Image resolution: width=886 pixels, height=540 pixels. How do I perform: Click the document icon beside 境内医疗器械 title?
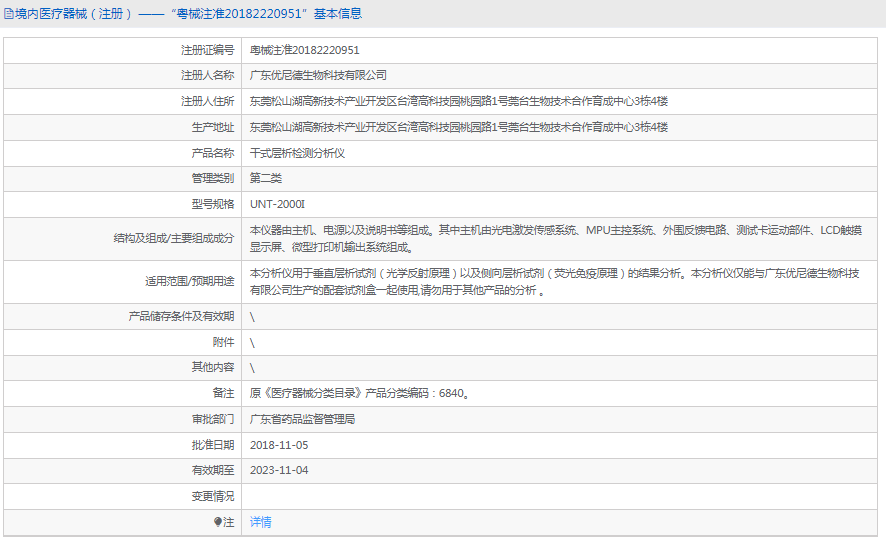tap(9, 14)
